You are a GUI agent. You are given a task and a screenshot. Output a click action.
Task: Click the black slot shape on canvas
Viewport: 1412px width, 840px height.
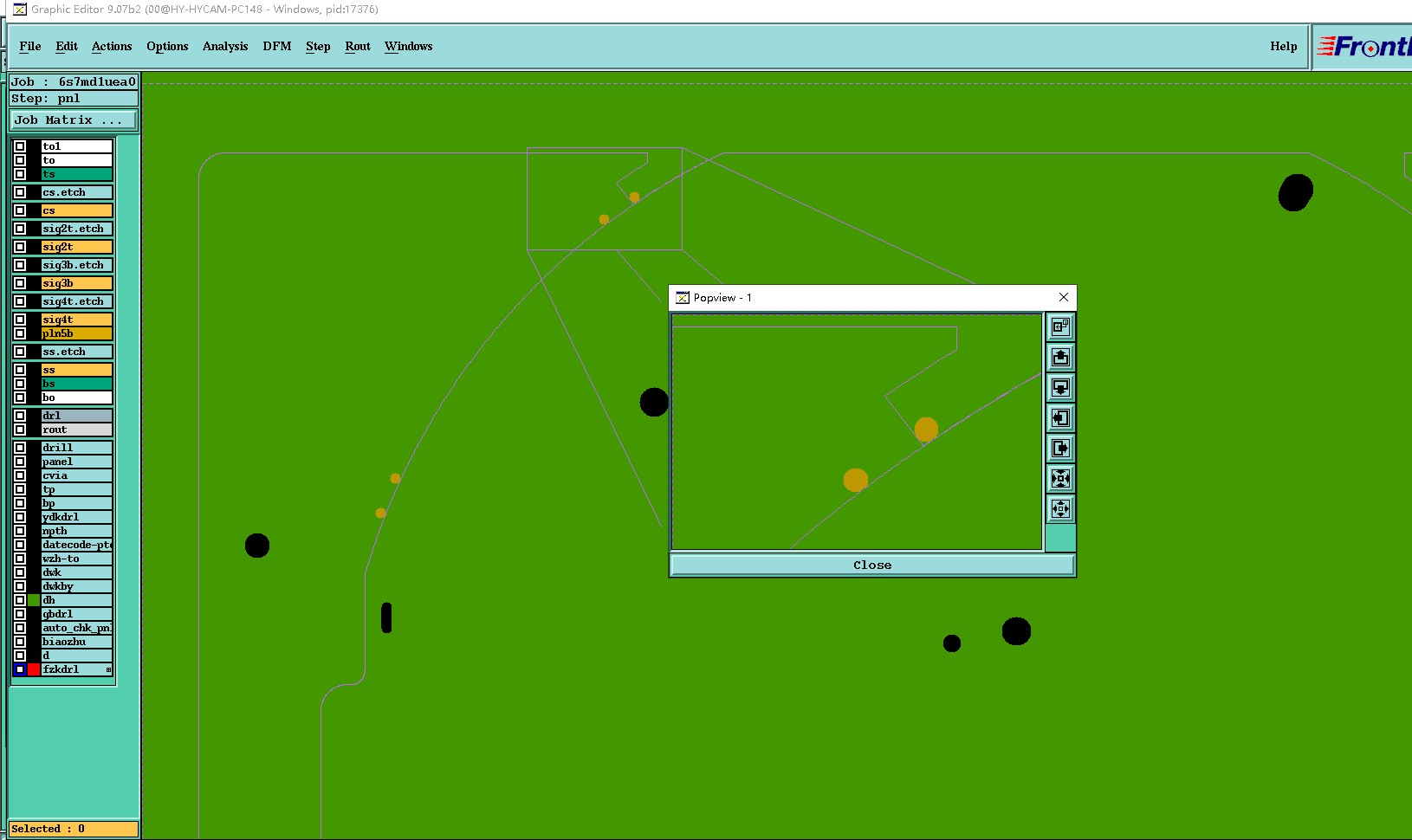(x=386, y=617)
